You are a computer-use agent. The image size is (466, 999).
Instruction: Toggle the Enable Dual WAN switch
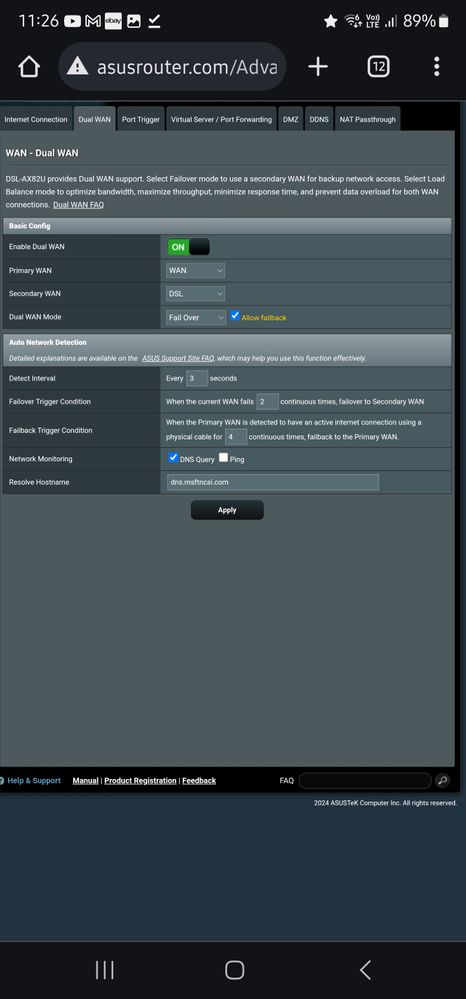(x=188, y=247)
